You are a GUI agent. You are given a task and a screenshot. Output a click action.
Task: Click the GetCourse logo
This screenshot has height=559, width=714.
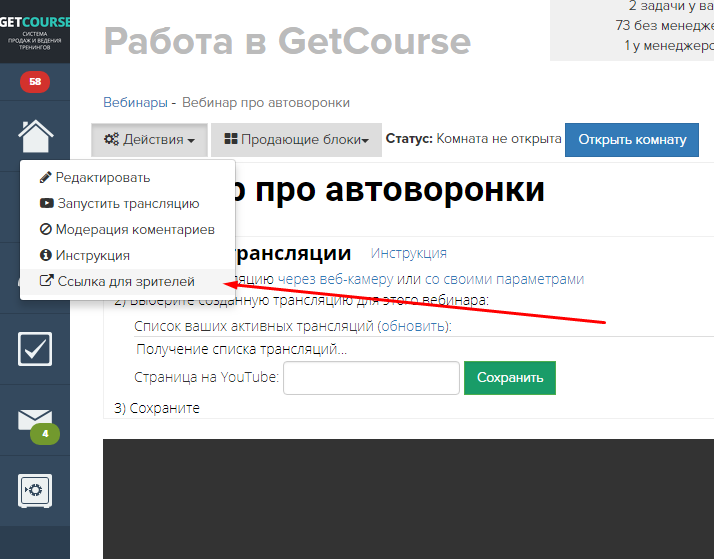(35, 31)
